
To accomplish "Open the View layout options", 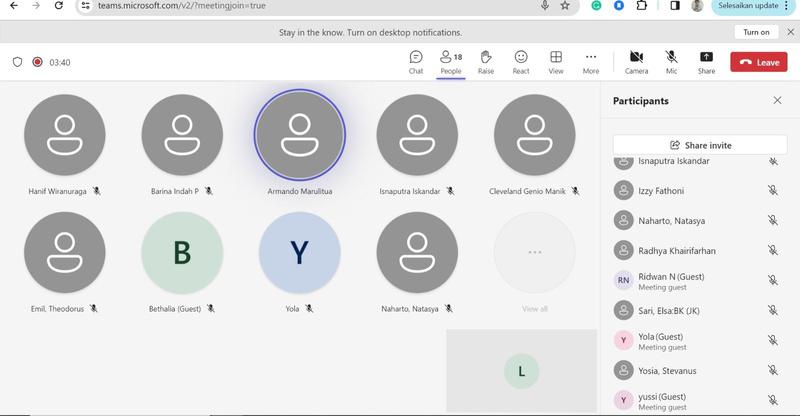I will [556, 61].
